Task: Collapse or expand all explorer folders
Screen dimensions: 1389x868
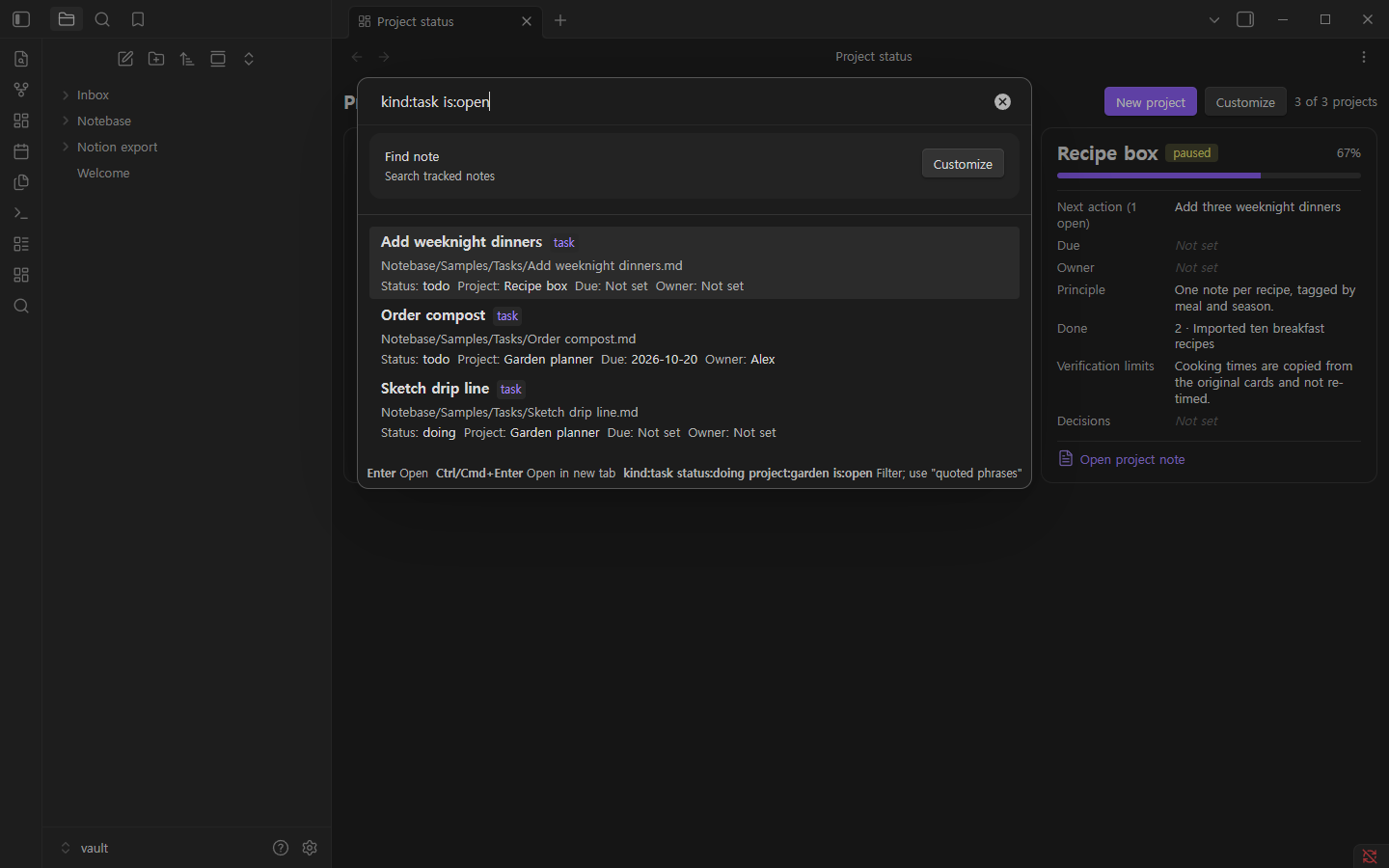Action: [x=249, y=59]
